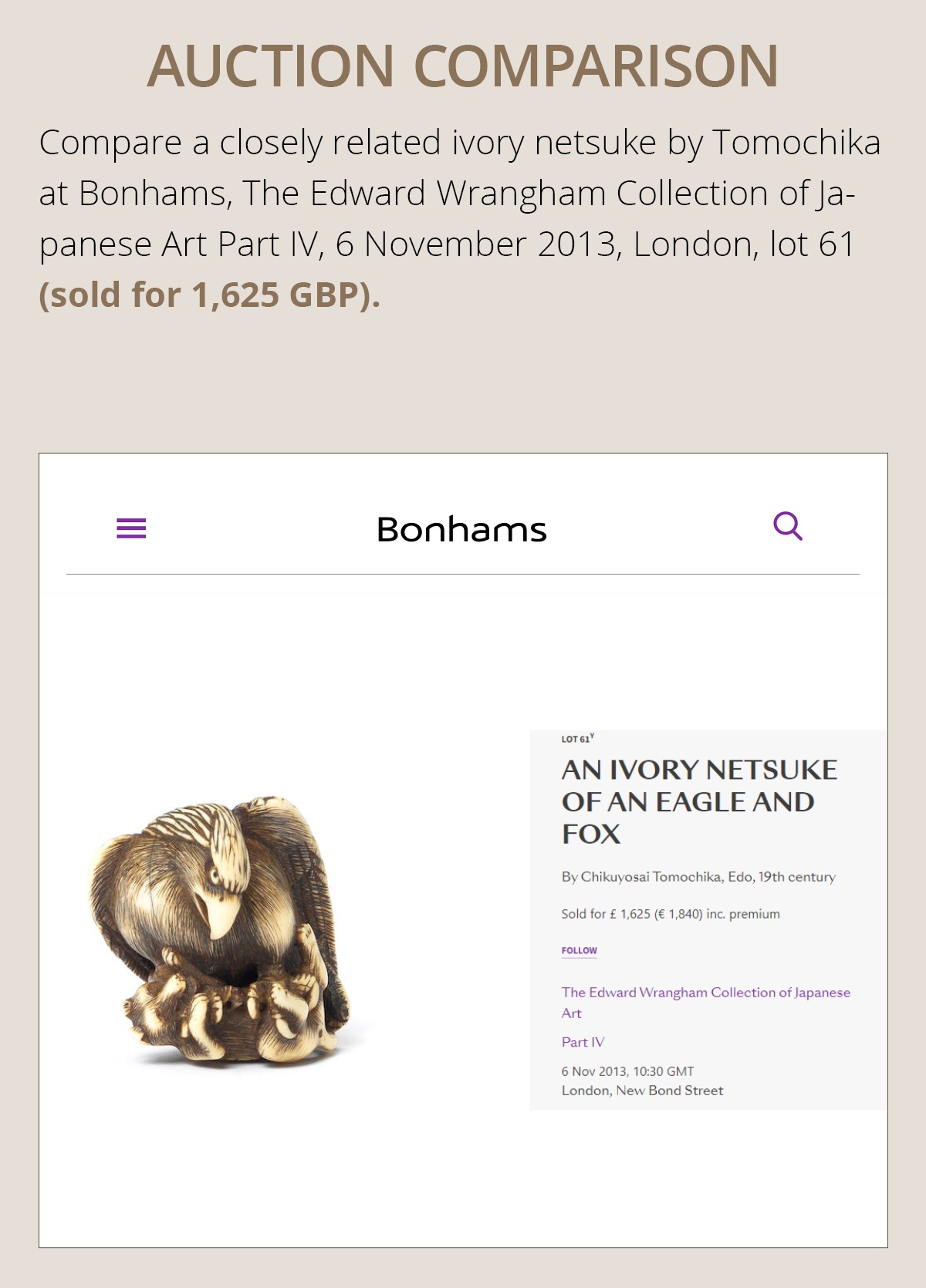This screenshot has width=926, height=1288.
Task: Click the Bonhams logo
Action: 461,530
